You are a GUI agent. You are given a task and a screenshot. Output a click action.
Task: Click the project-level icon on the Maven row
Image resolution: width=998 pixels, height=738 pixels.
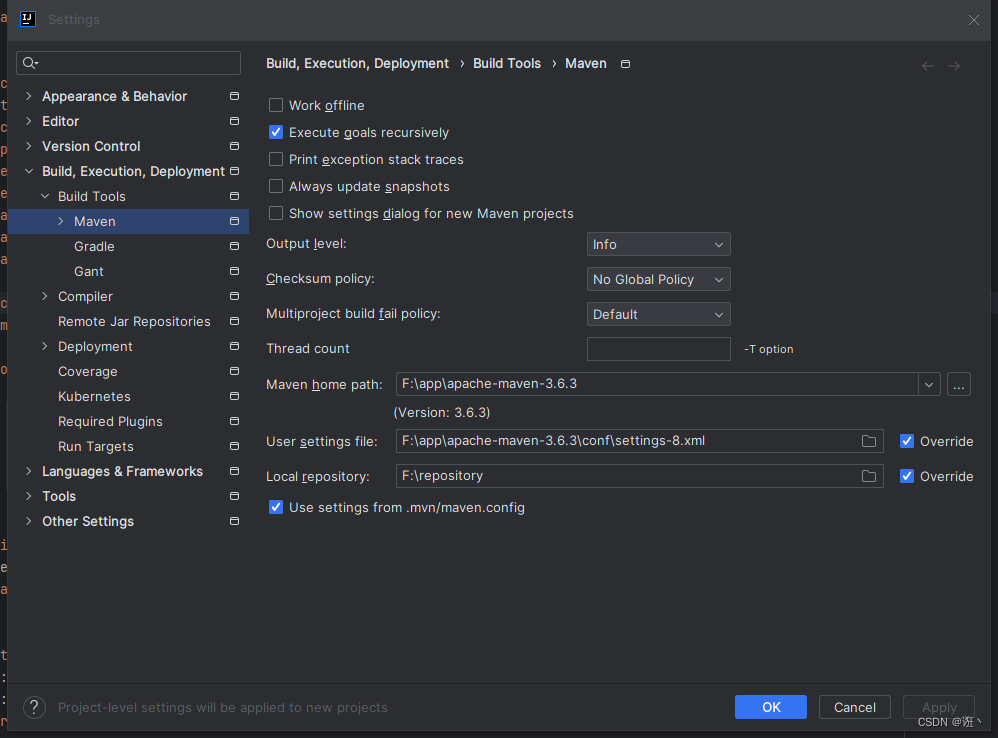pos(234,221)
